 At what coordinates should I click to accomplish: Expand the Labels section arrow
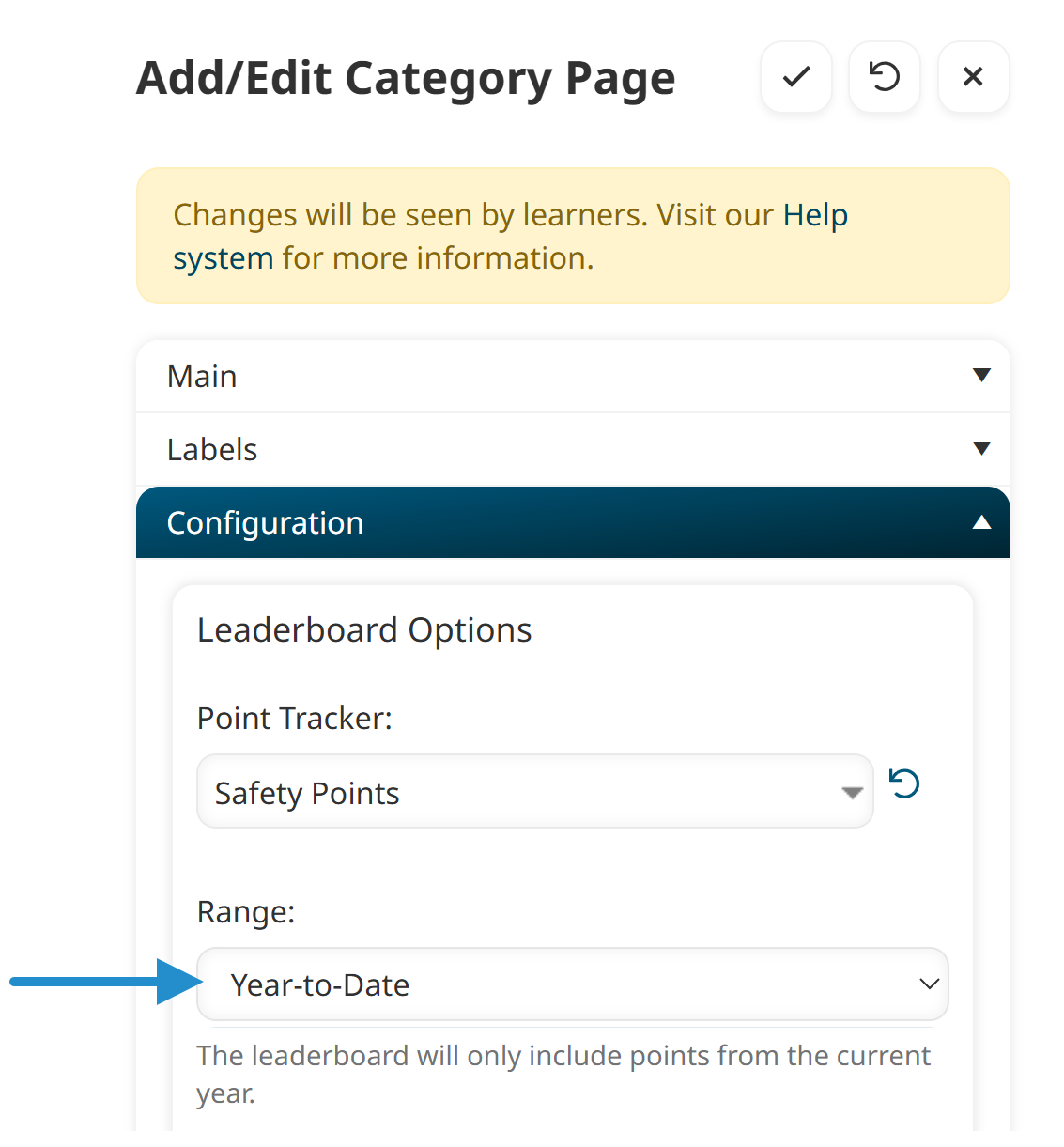(x=981, y=449)
